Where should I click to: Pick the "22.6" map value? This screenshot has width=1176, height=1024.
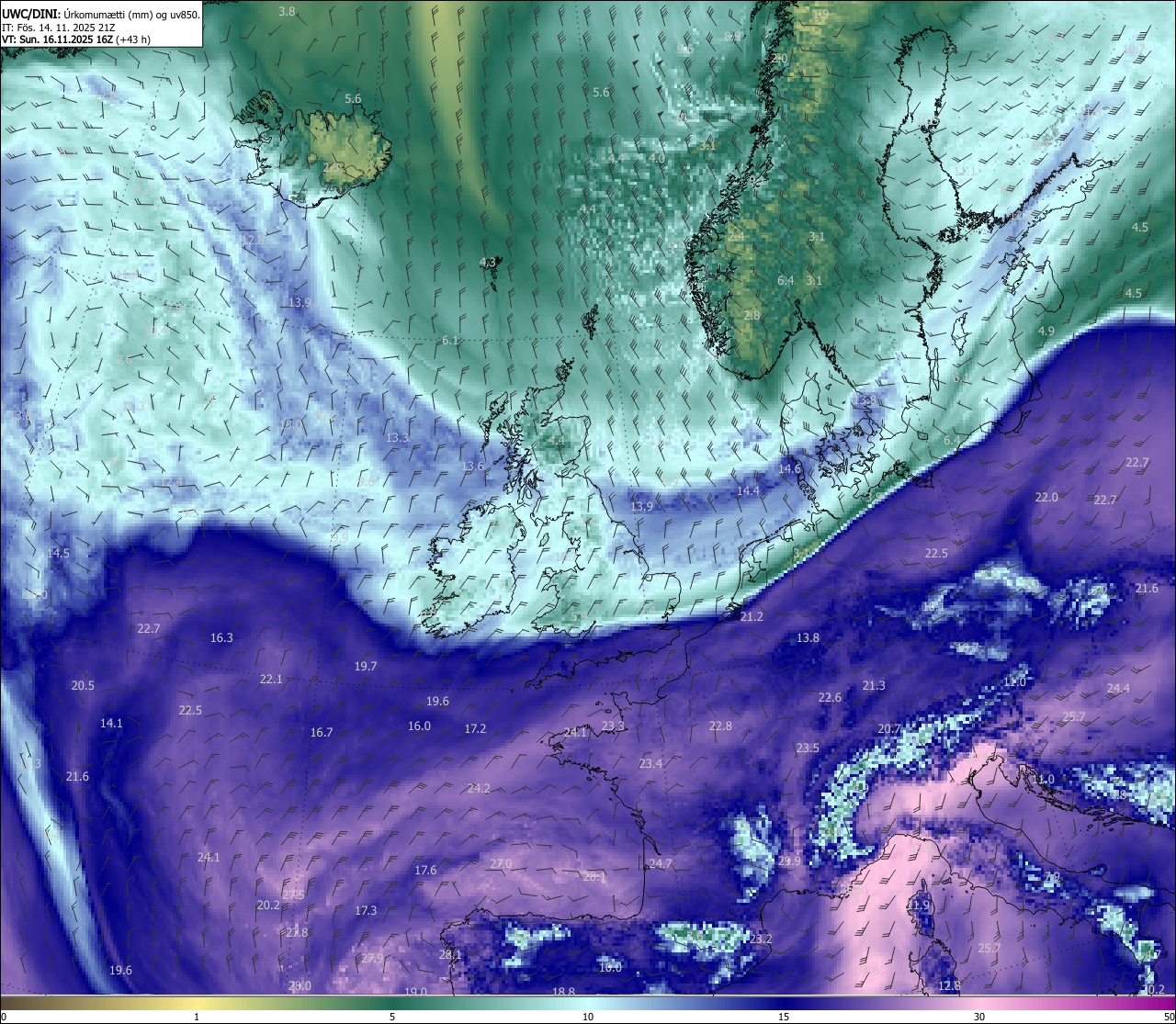[830, 698]
